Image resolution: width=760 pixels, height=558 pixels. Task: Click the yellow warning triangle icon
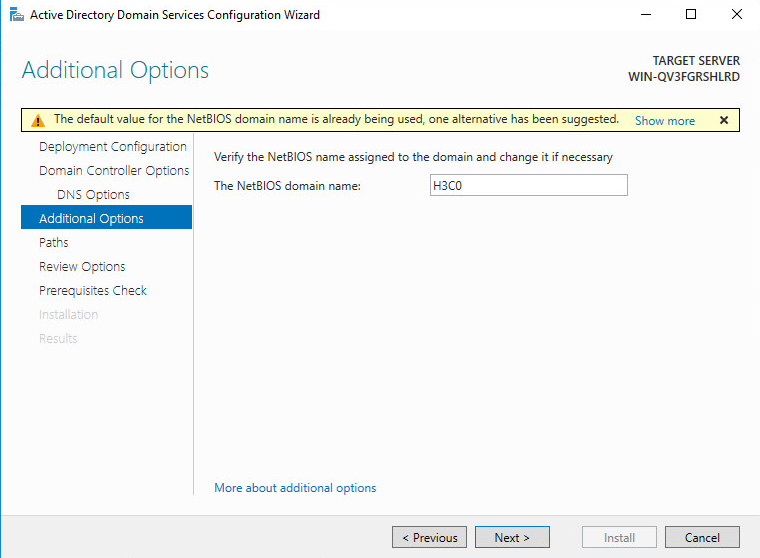[x=38, y=120]
